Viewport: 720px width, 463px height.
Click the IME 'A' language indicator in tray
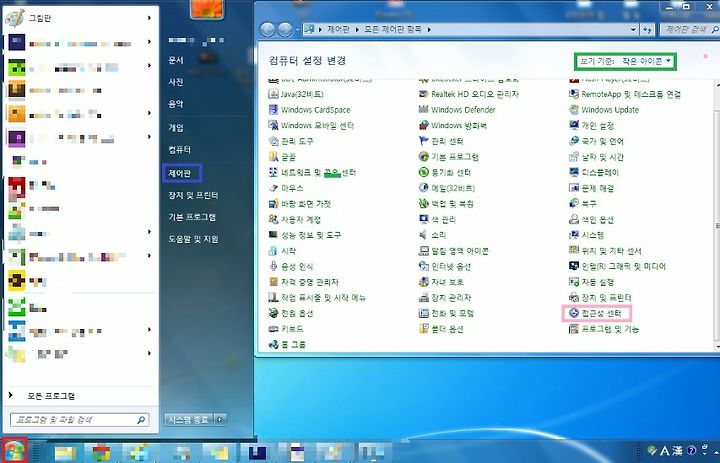point(665,451)
